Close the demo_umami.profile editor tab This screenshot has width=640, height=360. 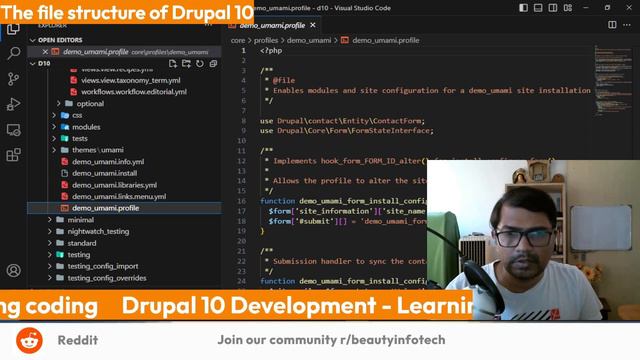[x=313, y=25]
